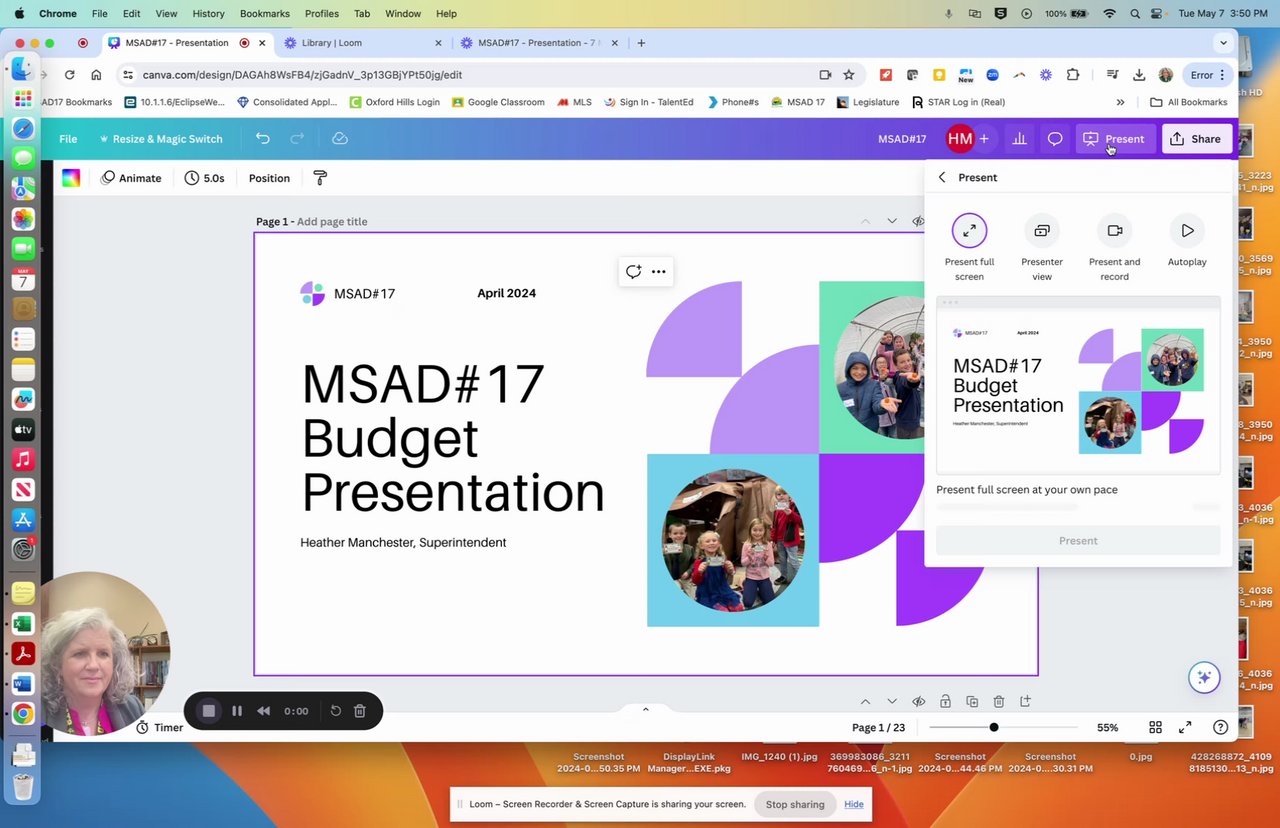
Task: Open Chrome tab search dropdown arrow
Action: pyautogui.click(x=1223, y=43)
